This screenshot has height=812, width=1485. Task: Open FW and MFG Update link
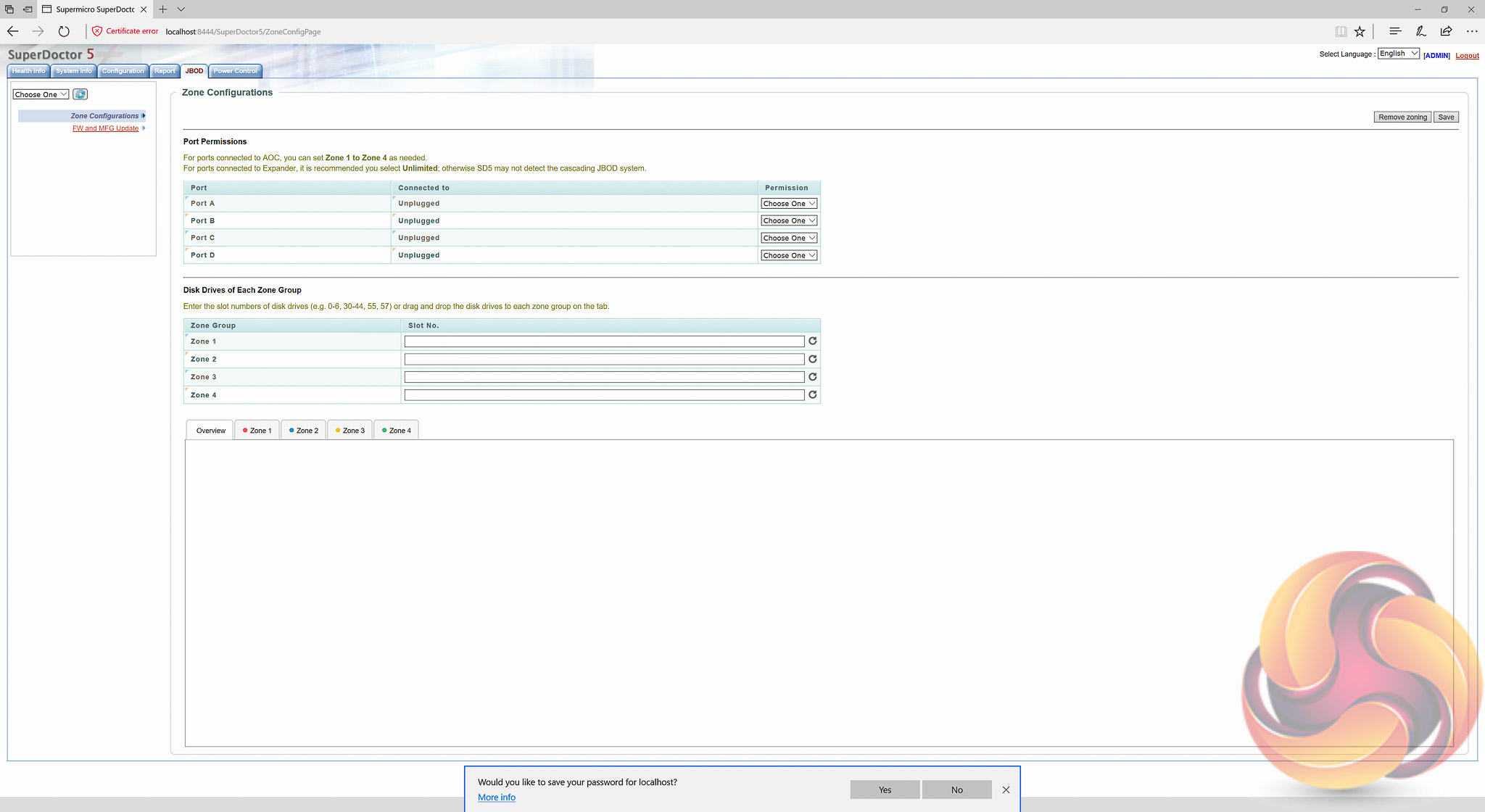click(x=105, y=128)
